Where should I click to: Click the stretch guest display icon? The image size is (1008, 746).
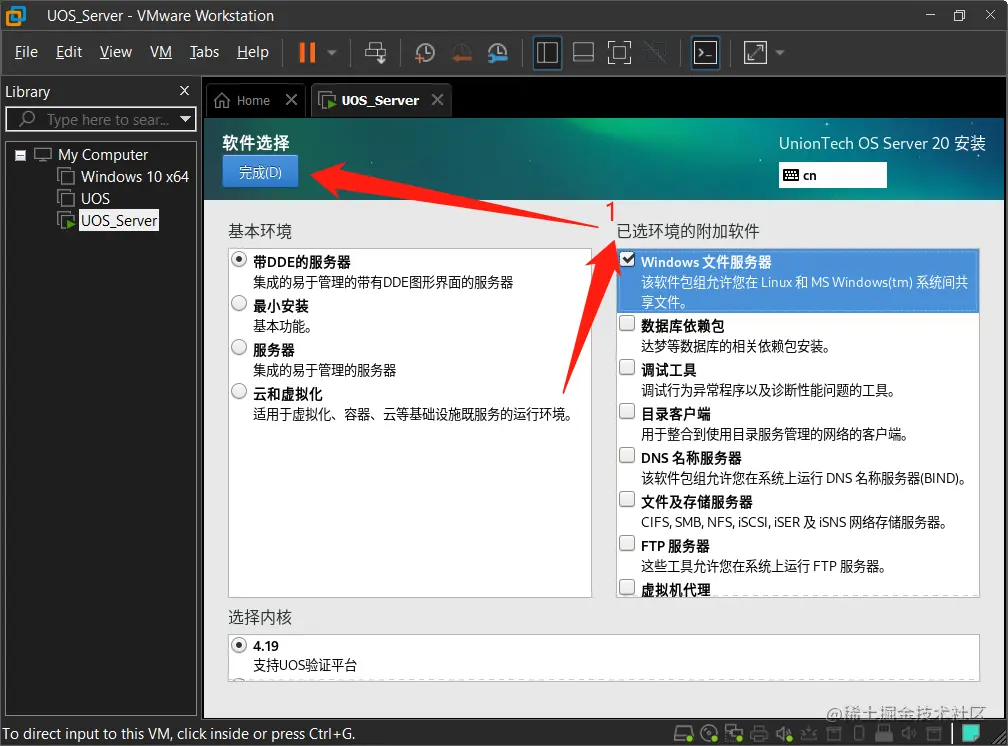755,53
